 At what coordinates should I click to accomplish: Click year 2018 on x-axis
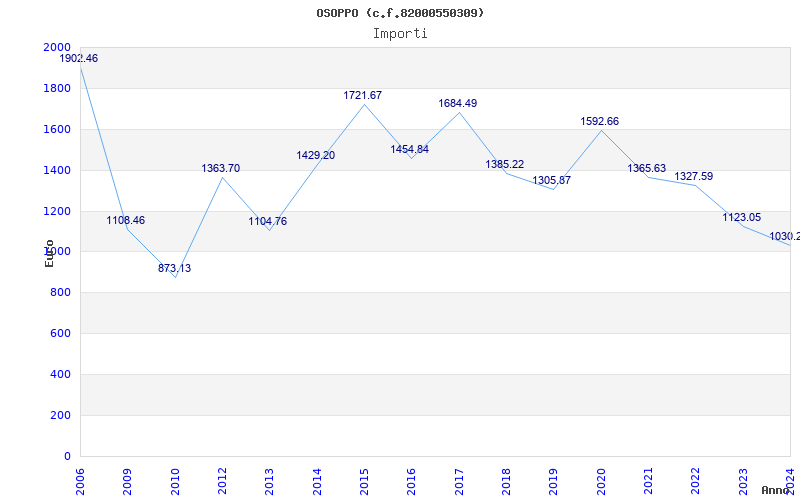tap(506, 481)
